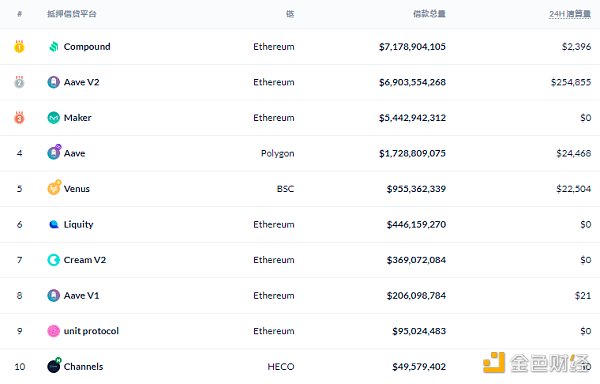Click the Aave V1 icon
The height and width of the screenshot is (384, 600).
pyautogui.click(x=54, y=296)
